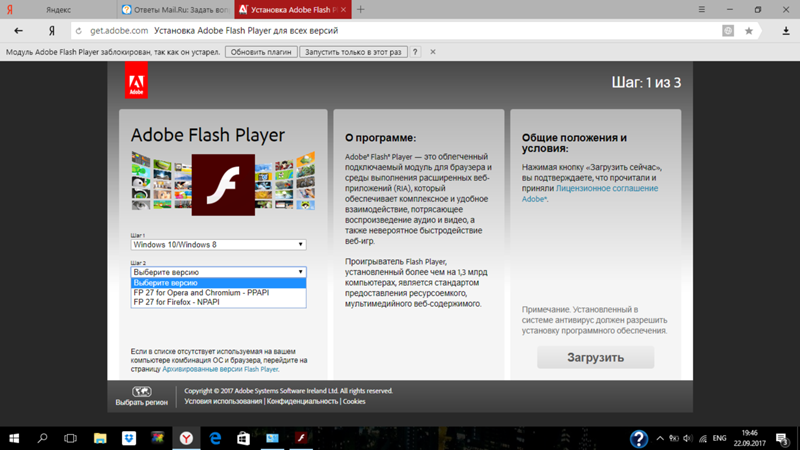The width and height of the screenshot is (800, 450).
Task: Dismiss the Flash blocked notification bar
Action: tap(433, 52)
